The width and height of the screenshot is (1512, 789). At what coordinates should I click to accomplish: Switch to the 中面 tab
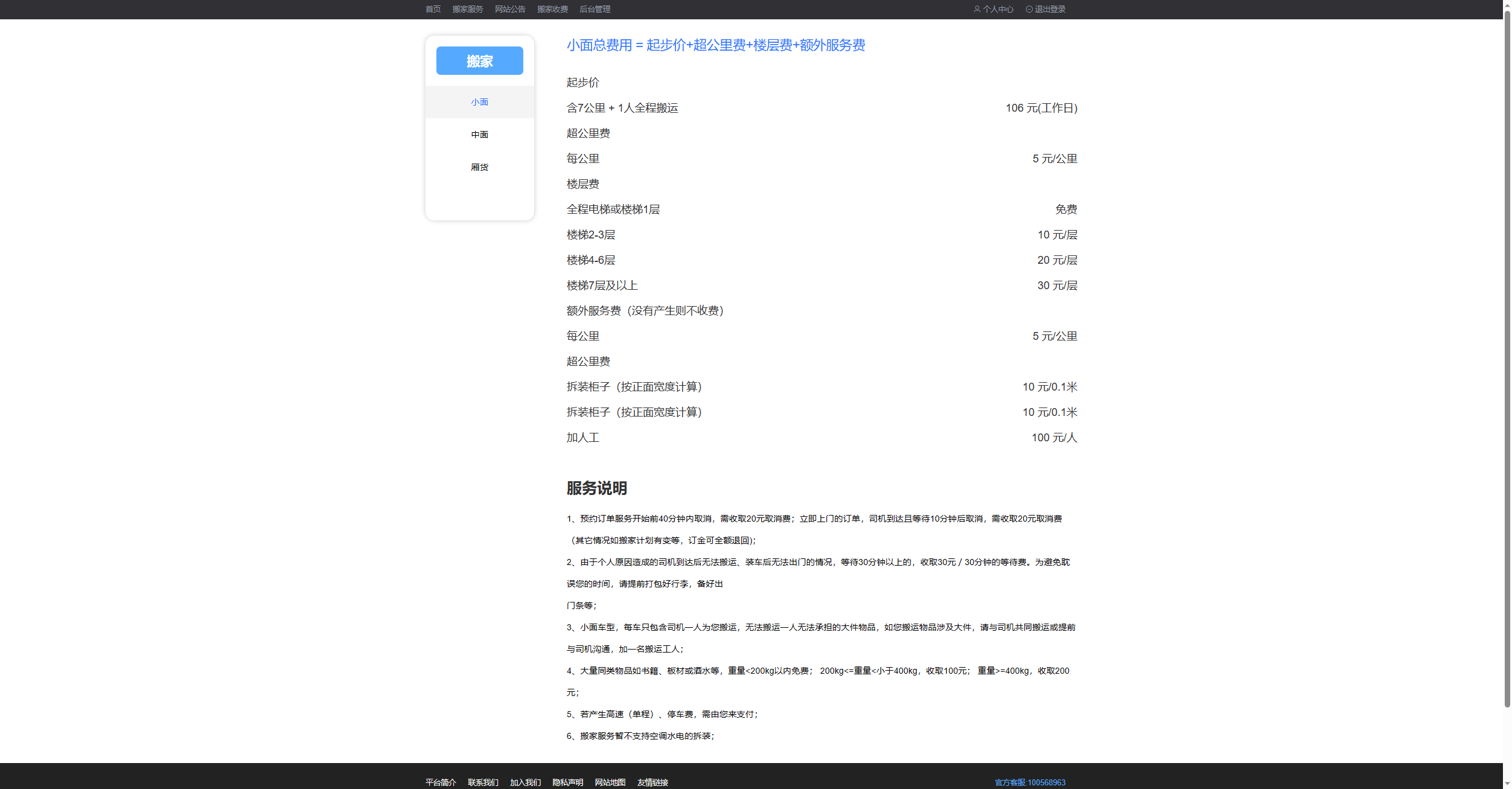pos(479,134)
